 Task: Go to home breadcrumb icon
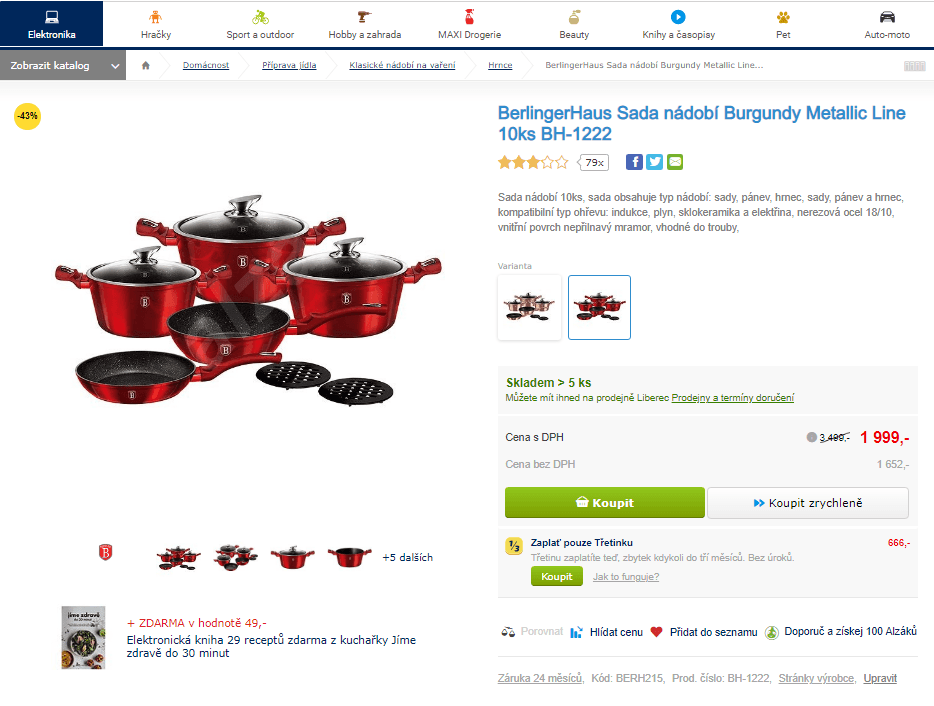(145, 66)
